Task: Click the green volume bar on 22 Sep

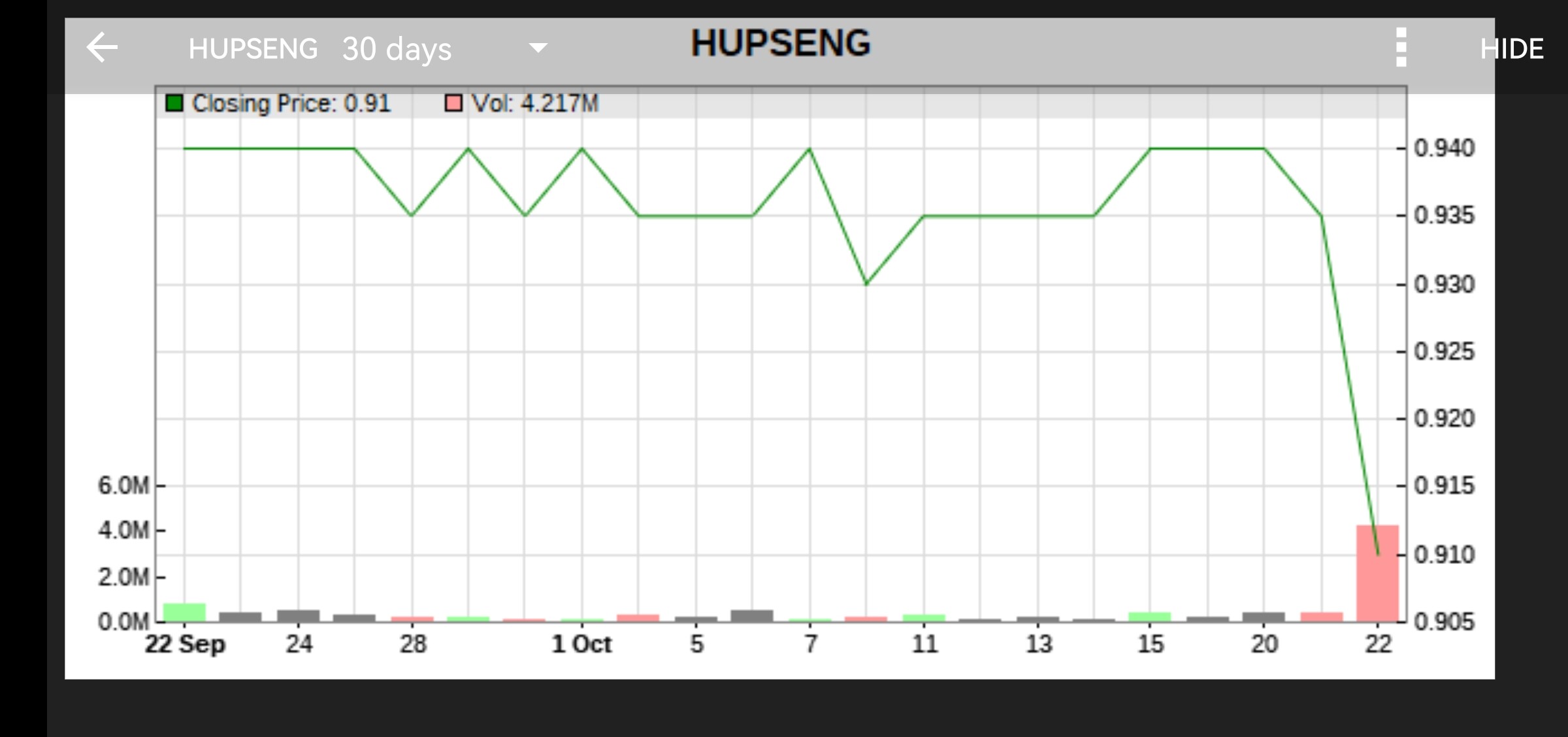Action: 184,612
